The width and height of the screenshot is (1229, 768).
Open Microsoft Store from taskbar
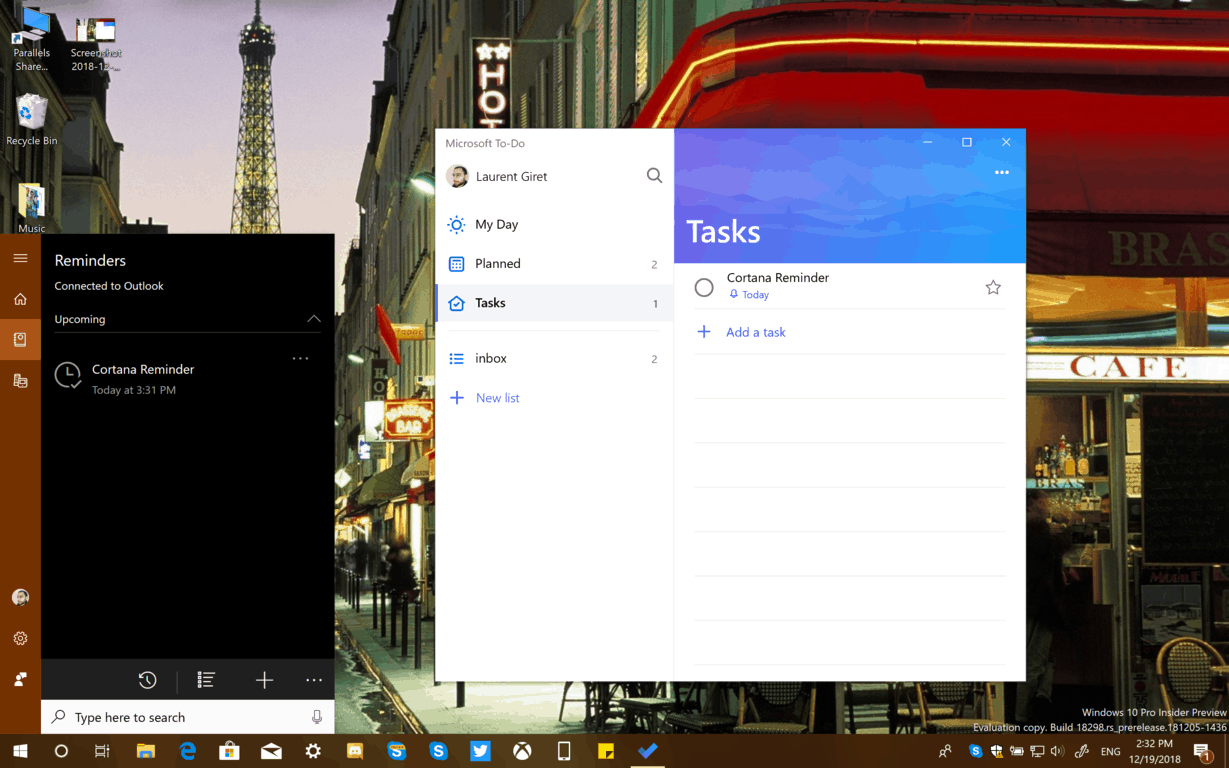[229, 751]
